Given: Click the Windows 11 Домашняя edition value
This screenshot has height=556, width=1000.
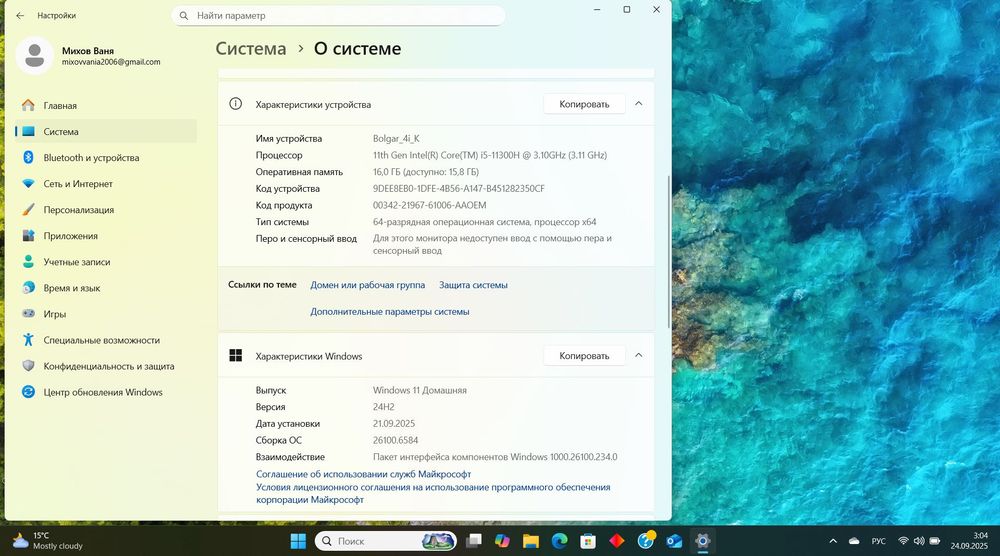Looking at the screenshot, I should (420, 390).
